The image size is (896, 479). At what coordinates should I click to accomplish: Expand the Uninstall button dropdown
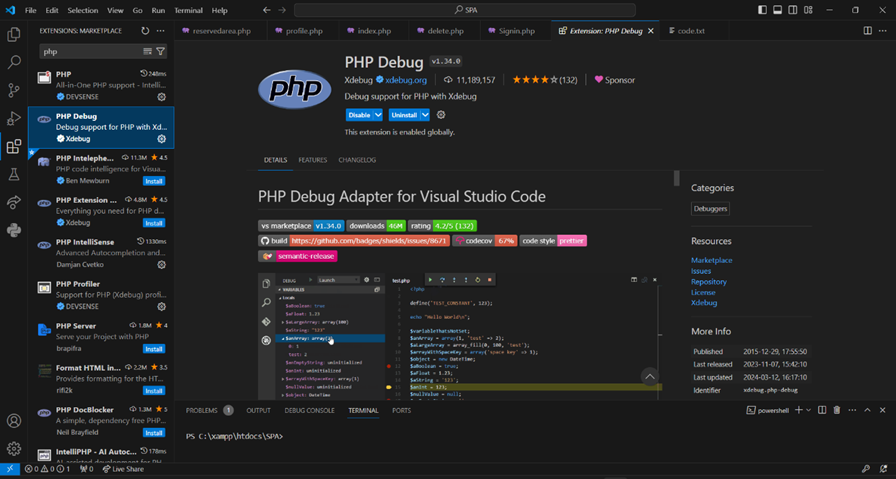coord(425,115)
